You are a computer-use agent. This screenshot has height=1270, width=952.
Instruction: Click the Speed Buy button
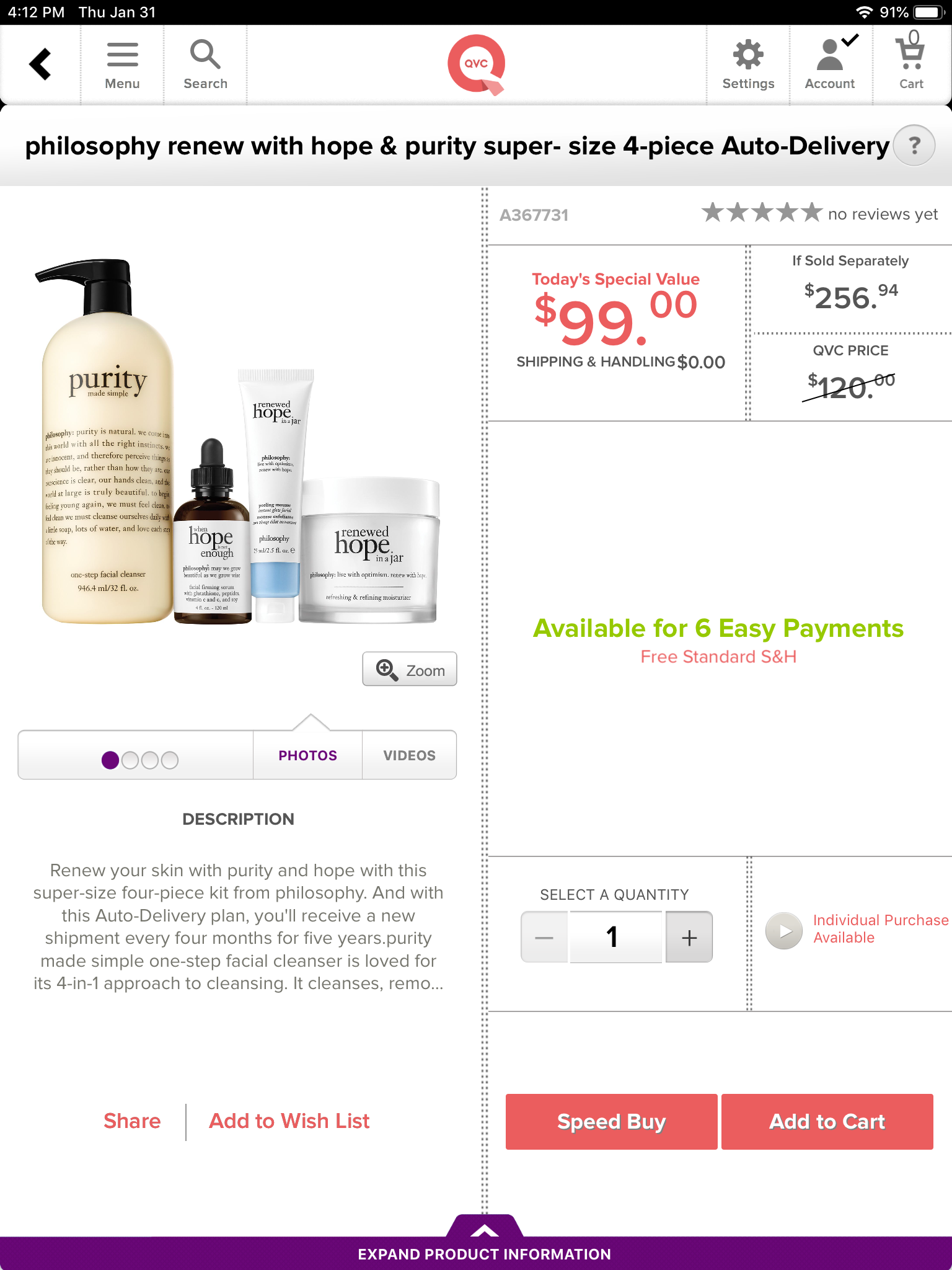[x=612, y=1122]
